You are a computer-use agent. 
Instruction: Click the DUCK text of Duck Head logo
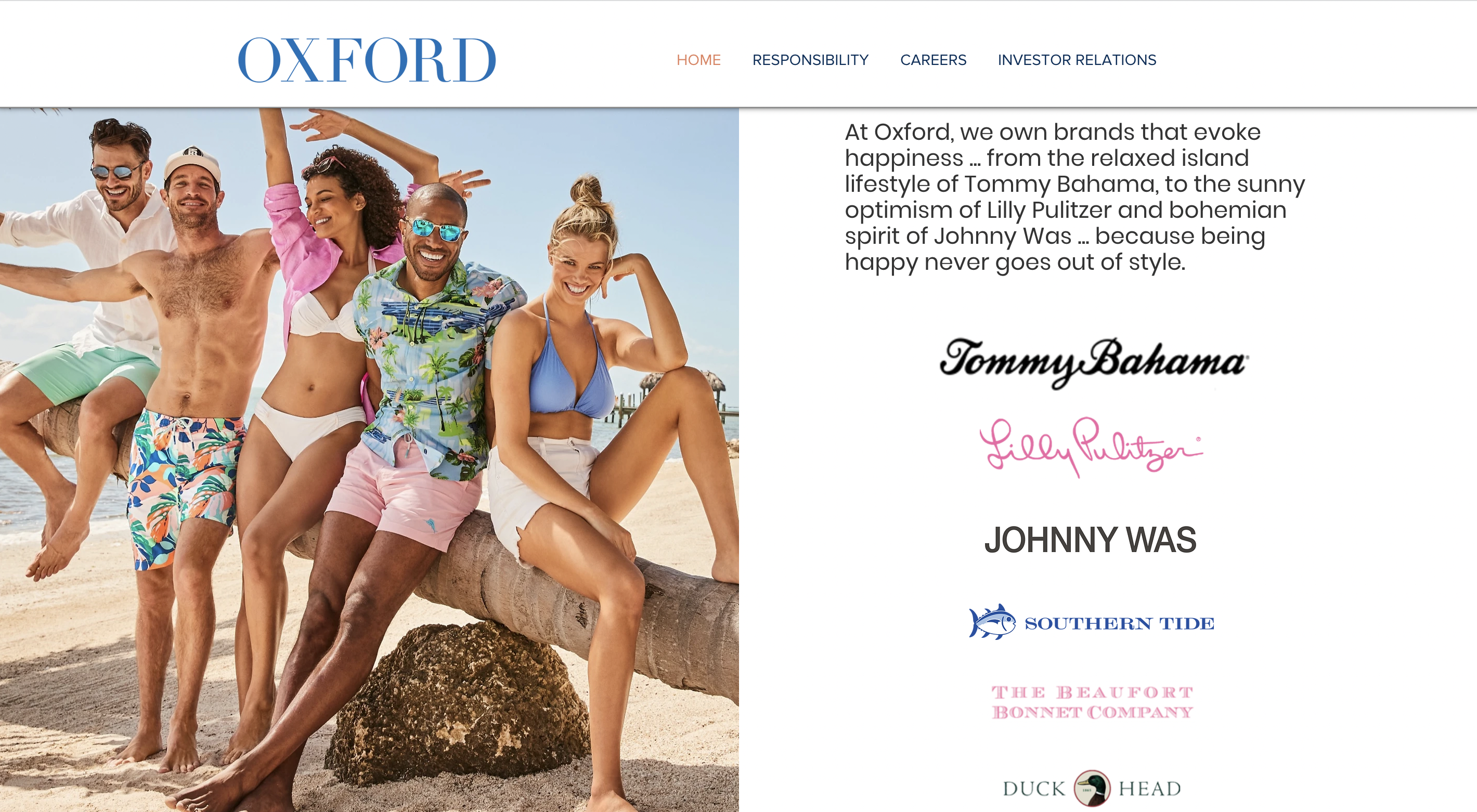click(x=1034, y=789)
